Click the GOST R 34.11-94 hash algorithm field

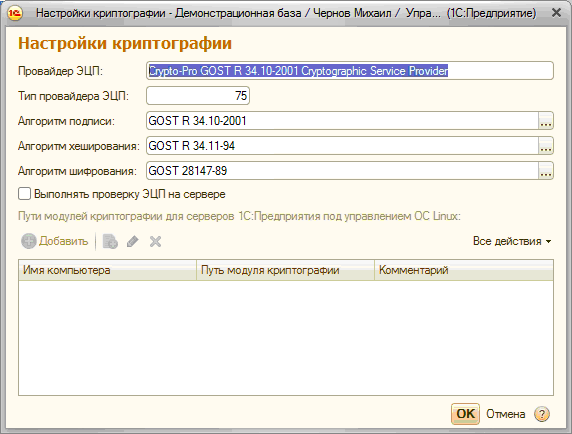(x=342, y=146)
